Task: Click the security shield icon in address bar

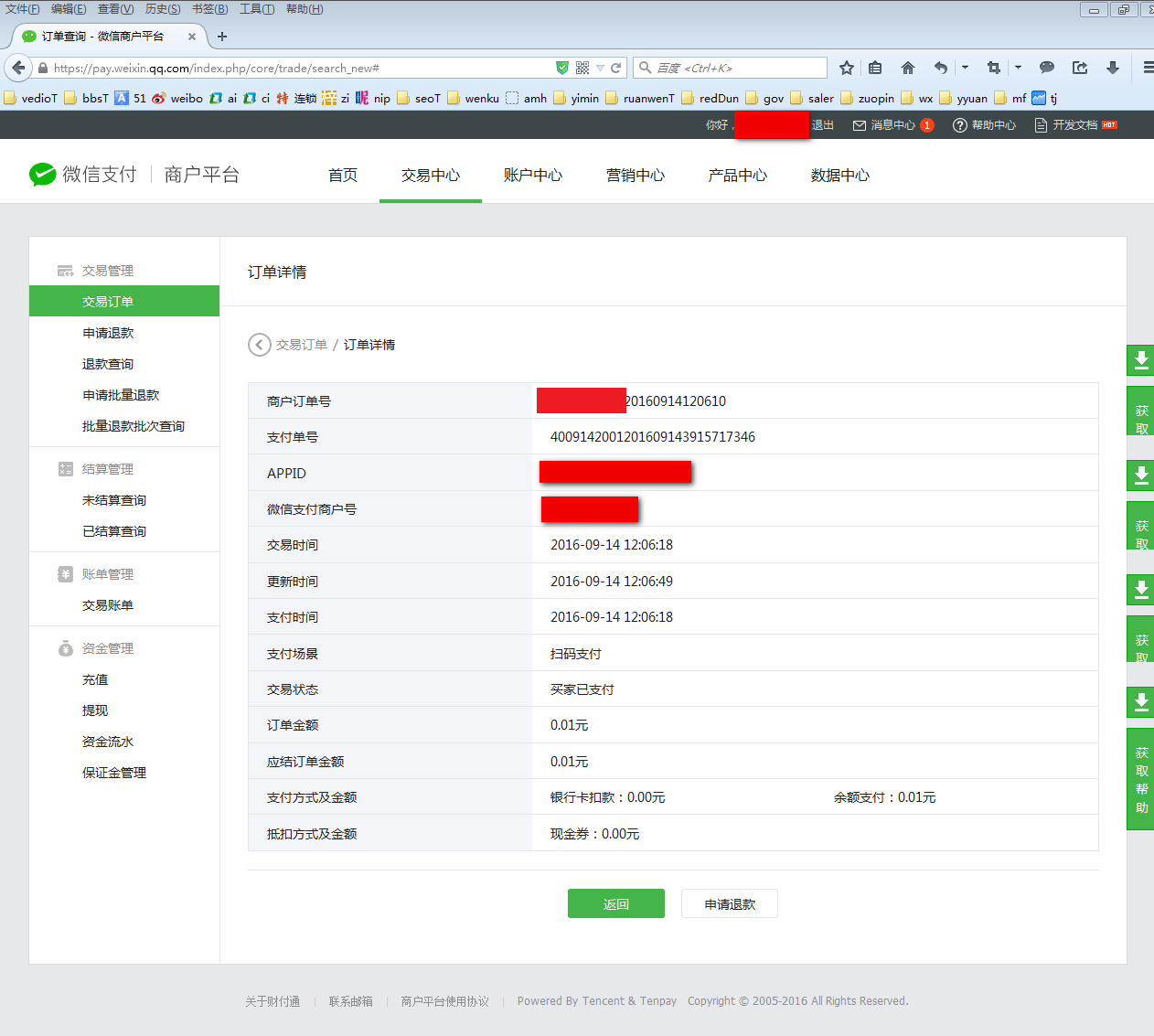Action: [562, 68]
